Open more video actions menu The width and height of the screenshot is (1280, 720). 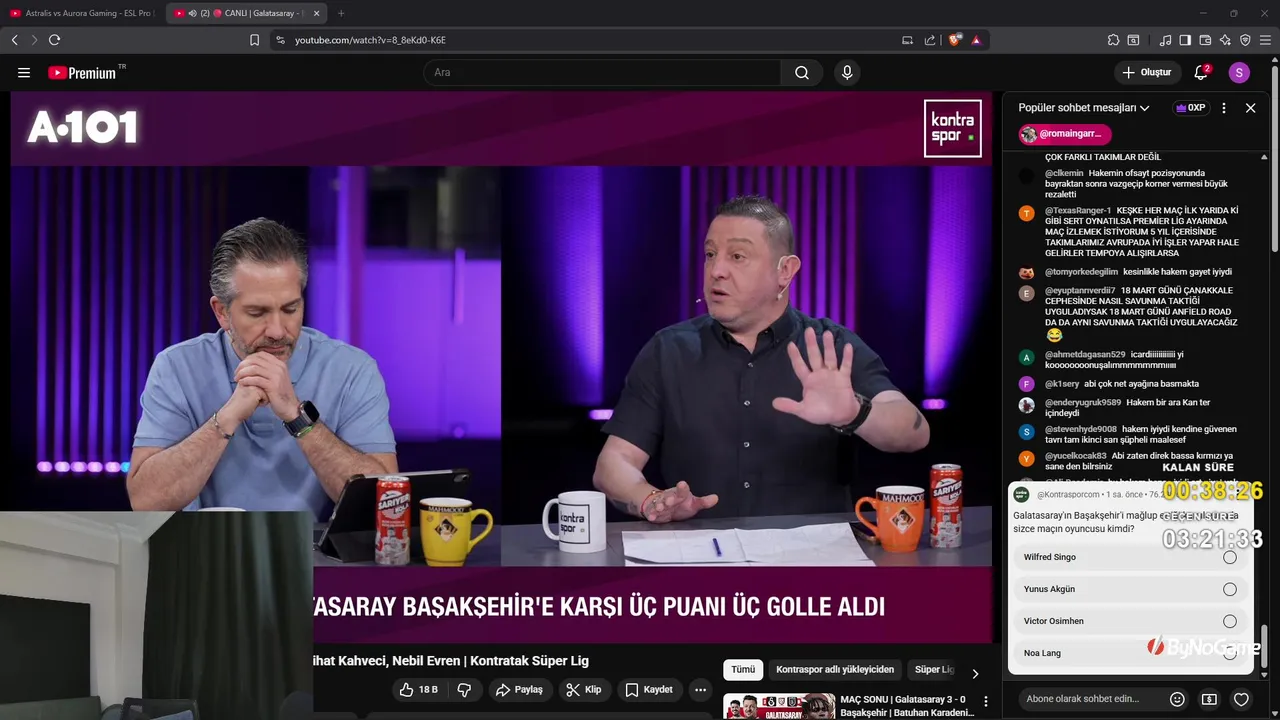click(700, 689)
